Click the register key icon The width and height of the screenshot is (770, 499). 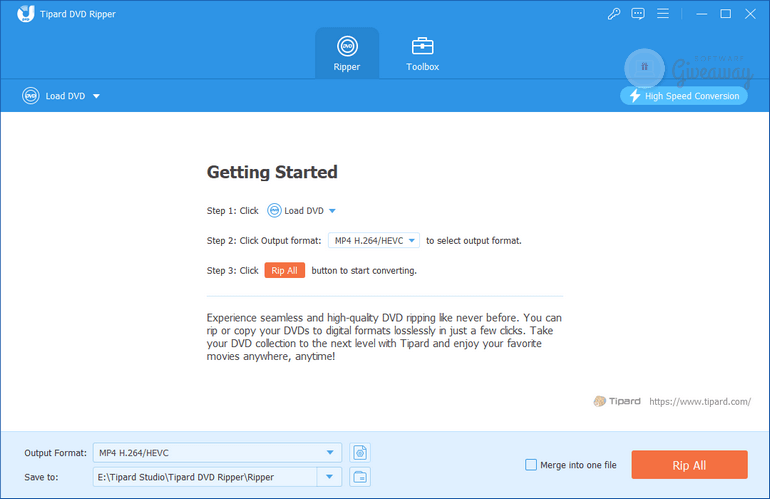[x=613, y=14]
